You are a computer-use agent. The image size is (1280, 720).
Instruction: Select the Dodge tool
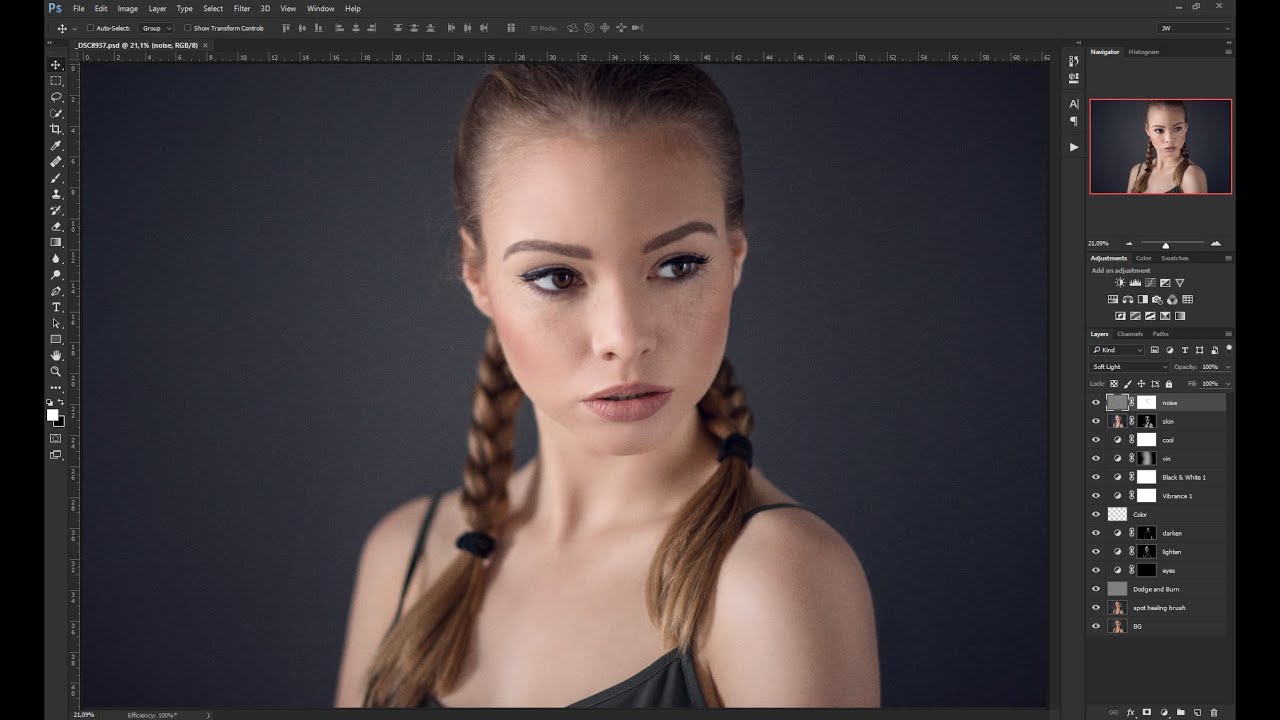pos(56,274)
